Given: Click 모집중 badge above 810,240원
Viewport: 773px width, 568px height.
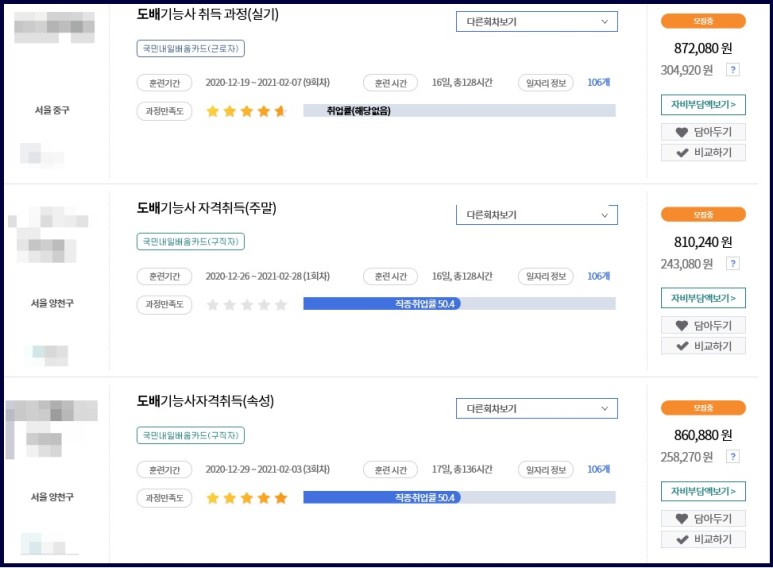Looking at the screenshot, I should click(x=703, y=214).
